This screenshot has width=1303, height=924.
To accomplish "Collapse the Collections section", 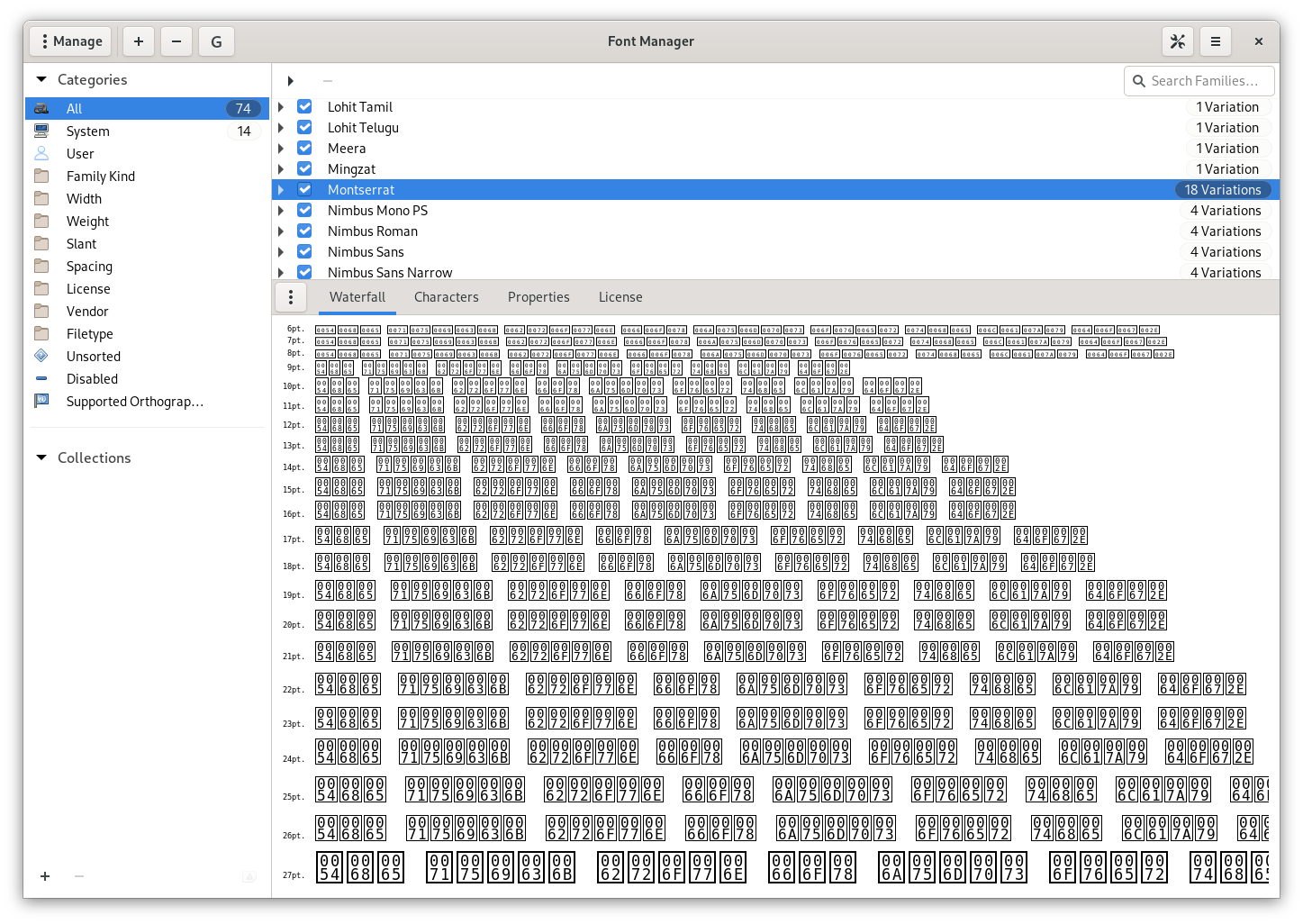I will pos(41,457).
